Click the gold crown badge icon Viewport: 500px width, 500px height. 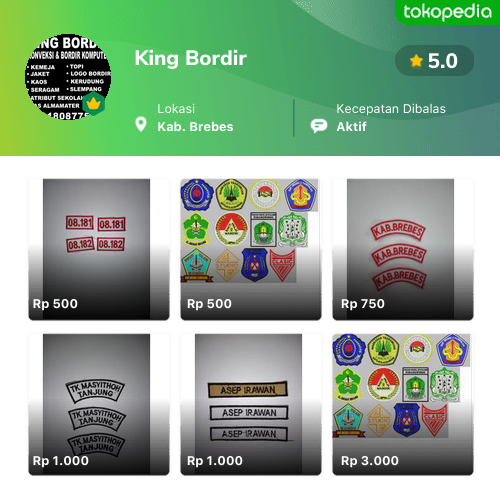pyautogui.click(x=93, y=104)
